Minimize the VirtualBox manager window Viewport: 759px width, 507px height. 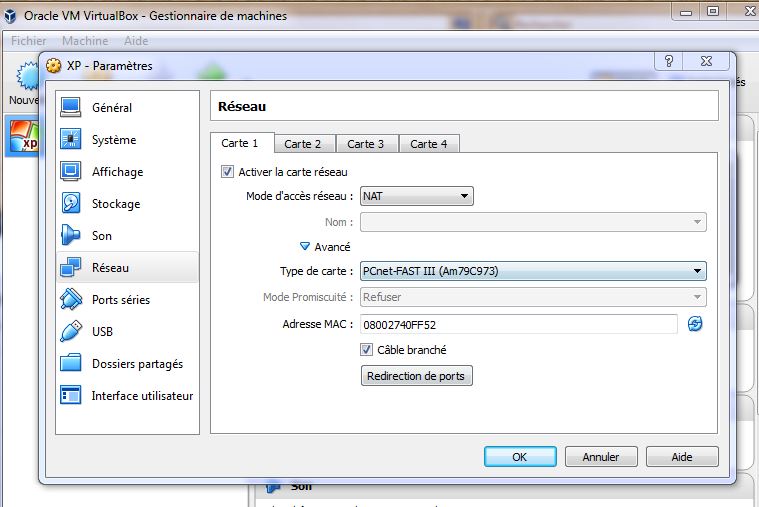point(686,12)
